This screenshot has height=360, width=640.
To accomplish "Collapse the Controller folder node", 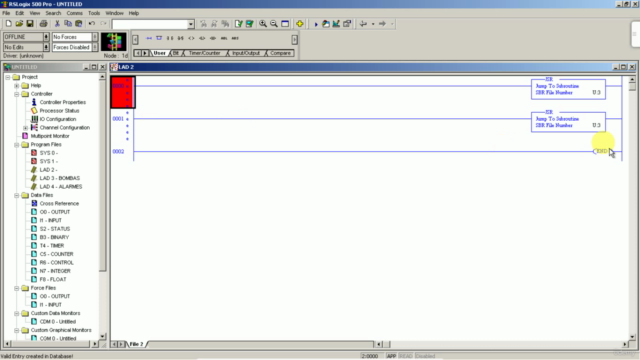I will click(17, 94).
